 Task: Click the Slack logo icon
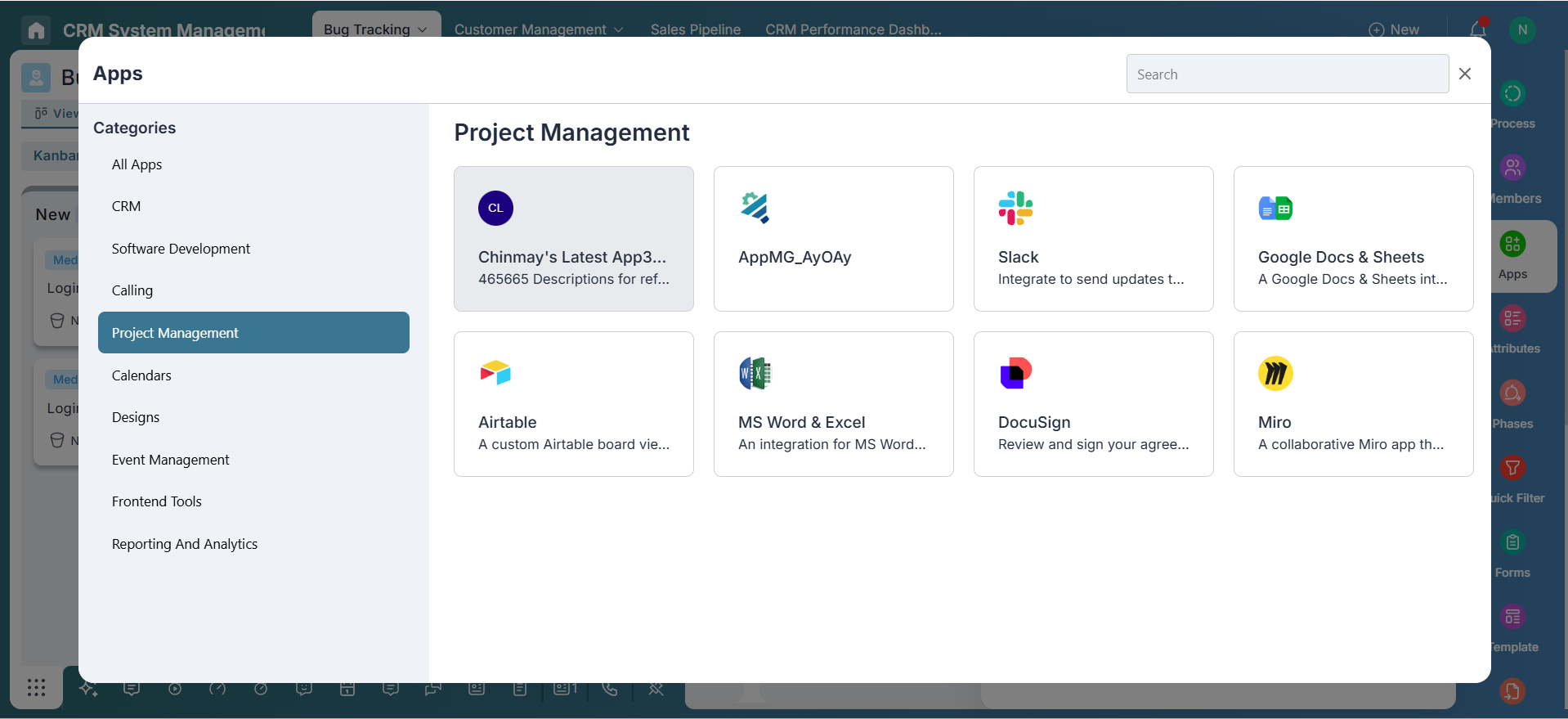(x=1015, y=208)
